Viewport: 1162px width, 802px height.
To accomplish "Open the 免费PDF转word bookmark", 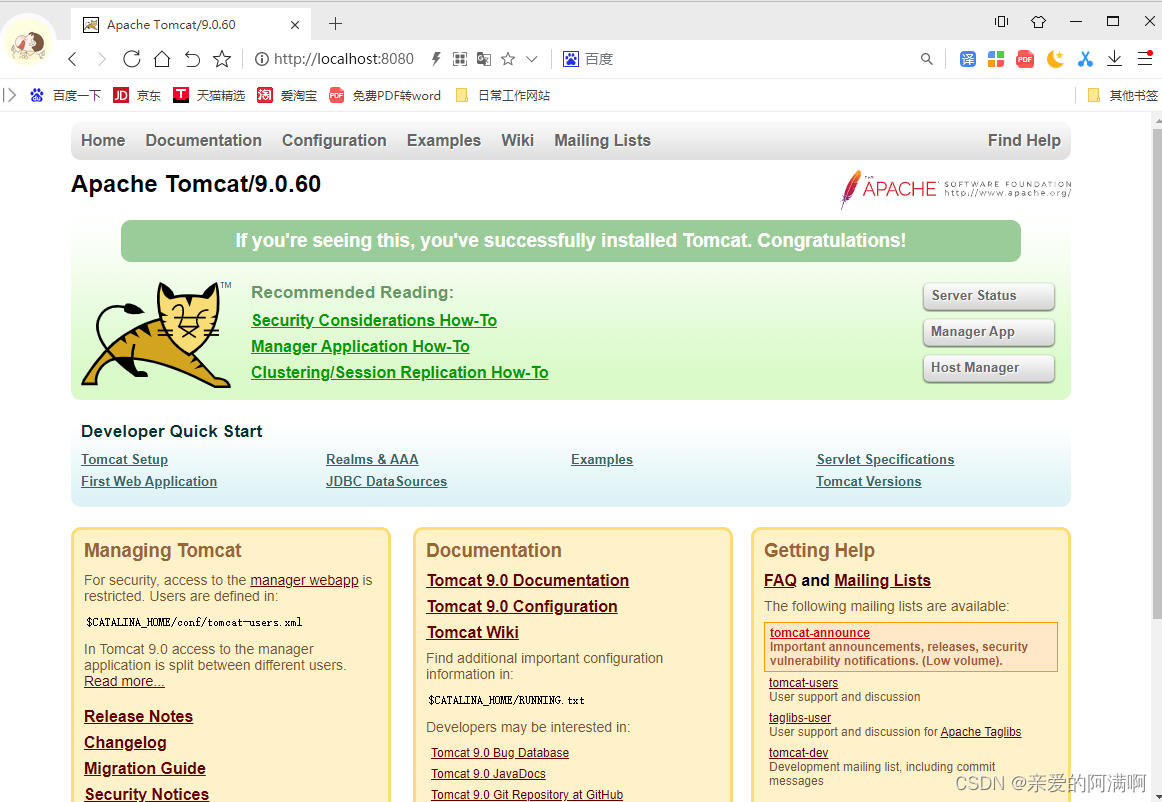I will tap(385, 96).
